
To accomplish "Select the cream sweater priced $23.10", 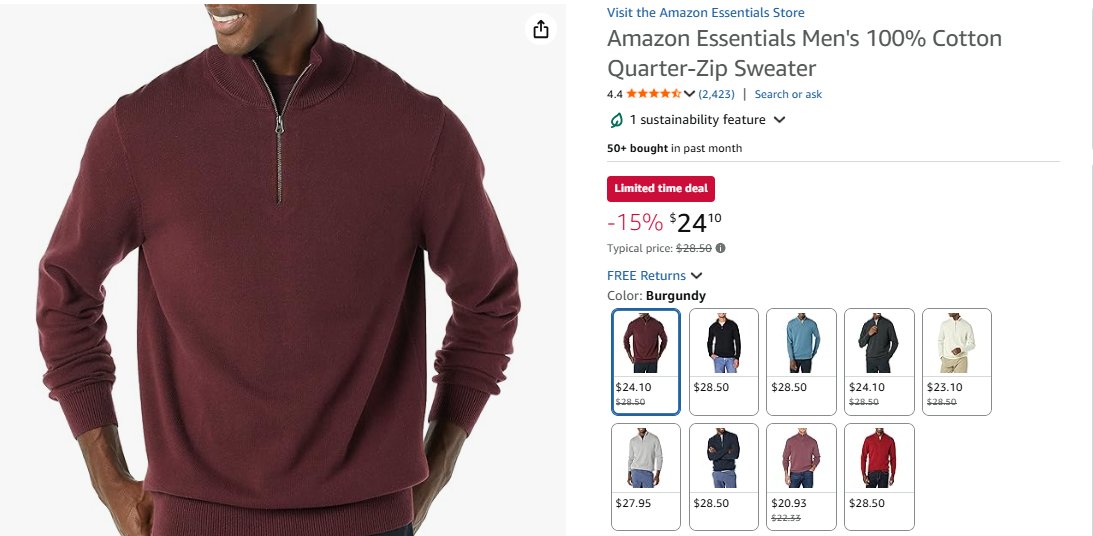I will click(956, 361).
